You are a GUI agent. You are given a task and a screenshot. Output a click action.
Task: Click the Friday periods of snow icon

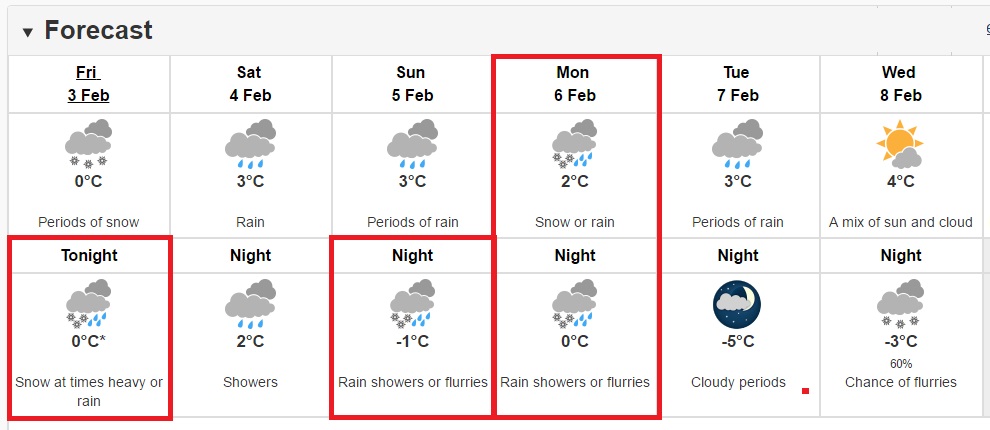[88, 144]
